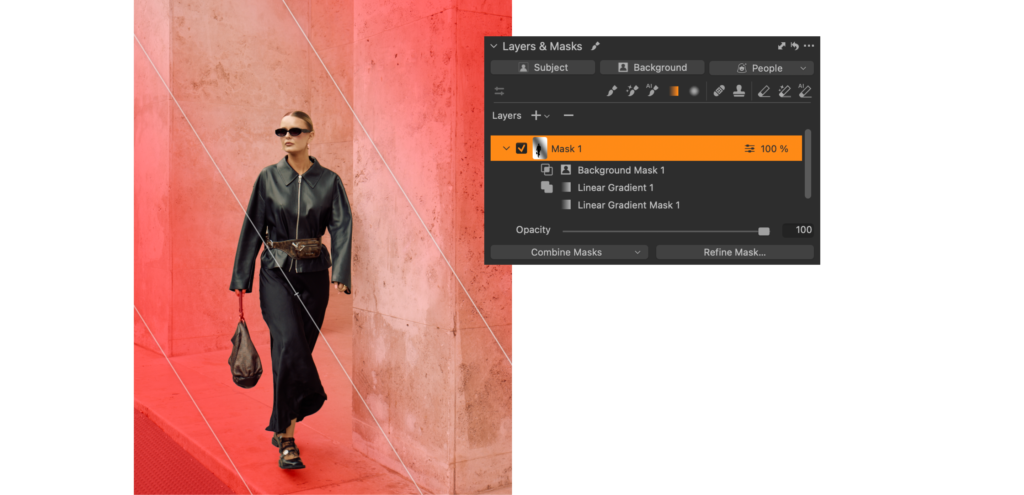1024x495 pixels.
Task: Open the People mask dropdown
Action: tap(761, 68)
